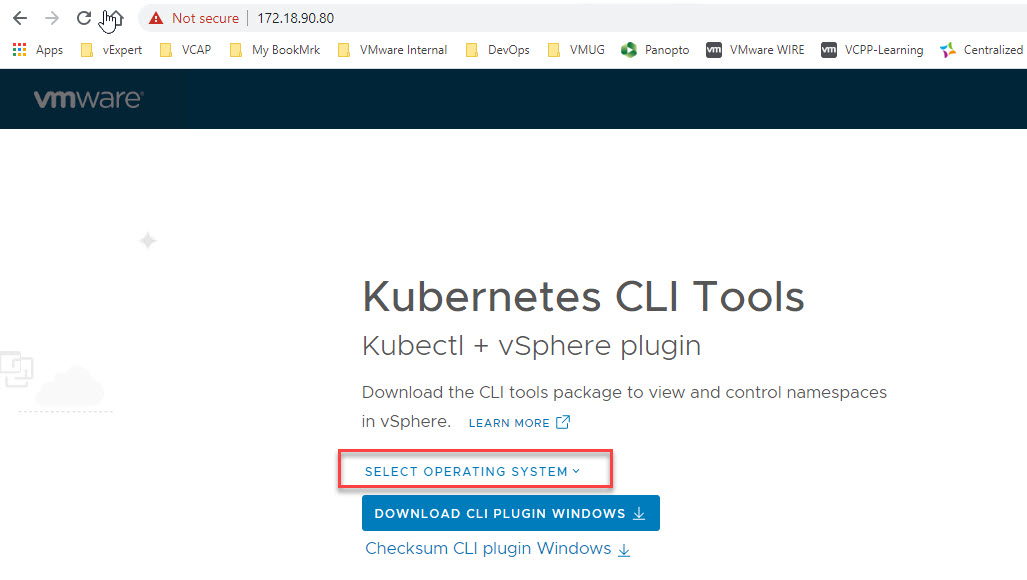
Task: Click the browser forward arrow
Action: coord(52,18)
